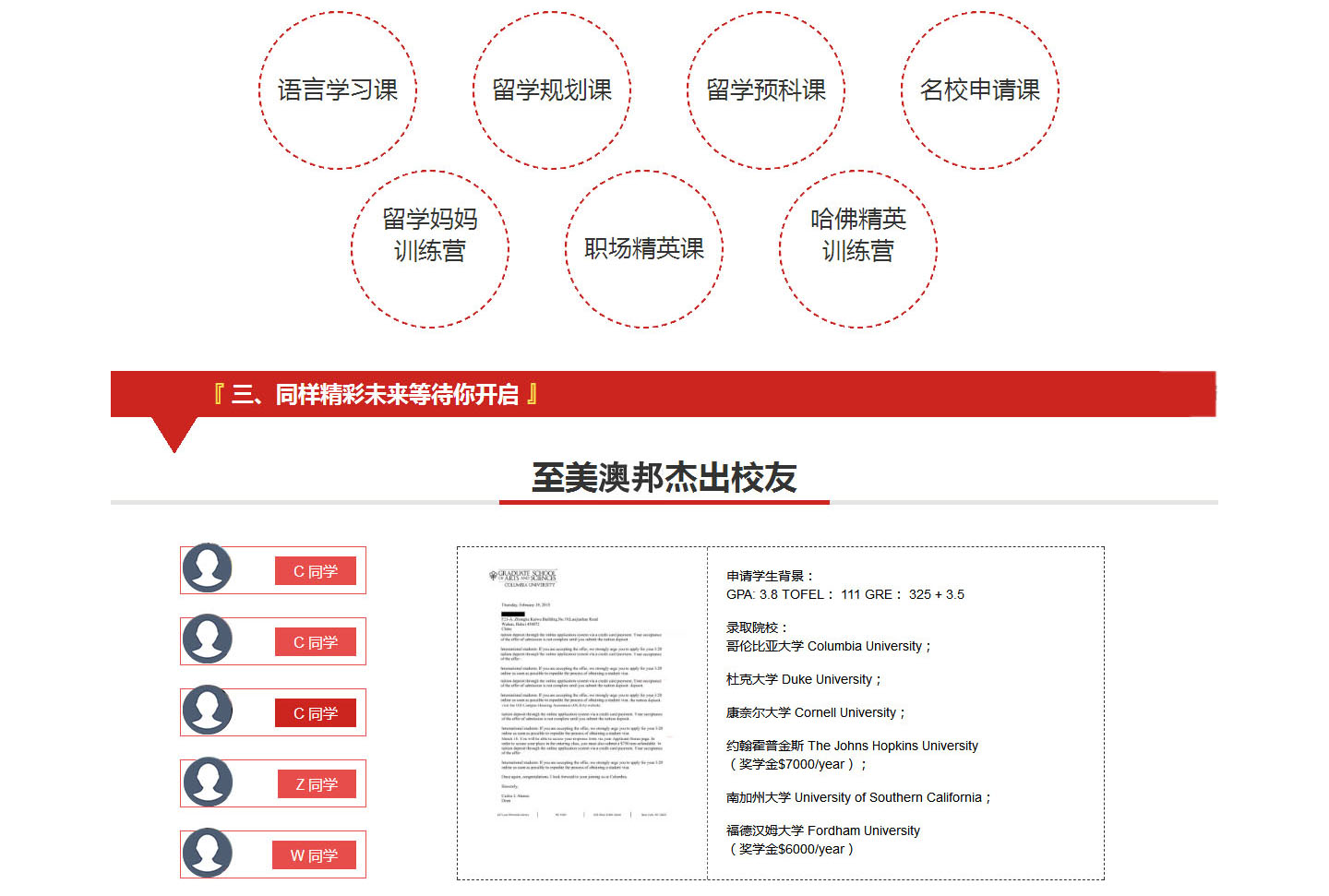
Task: Open the 职场精英课 course circle
Action: point(644,249)
